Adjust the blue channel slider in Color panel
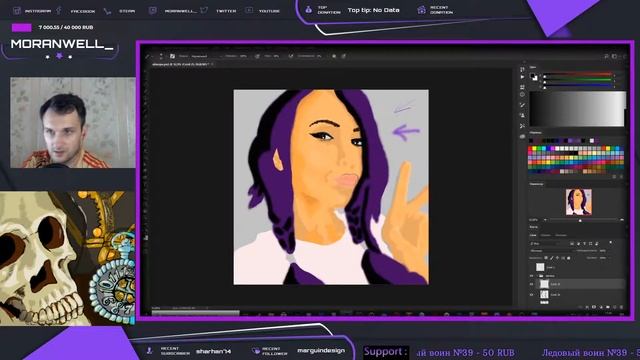The height and width of the screenshot is (360, 640). click(577, 85)
